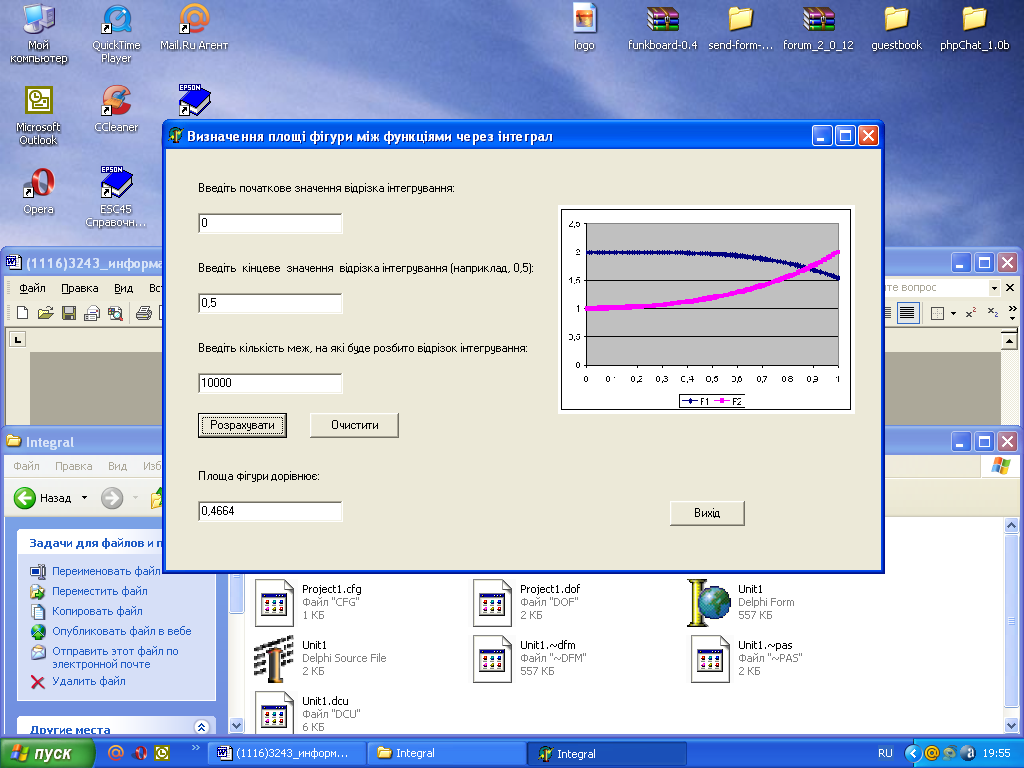Toggle Subscript x₂ in Word toolbar
This screenshot has width=1024, height=768.
point(993,313)
